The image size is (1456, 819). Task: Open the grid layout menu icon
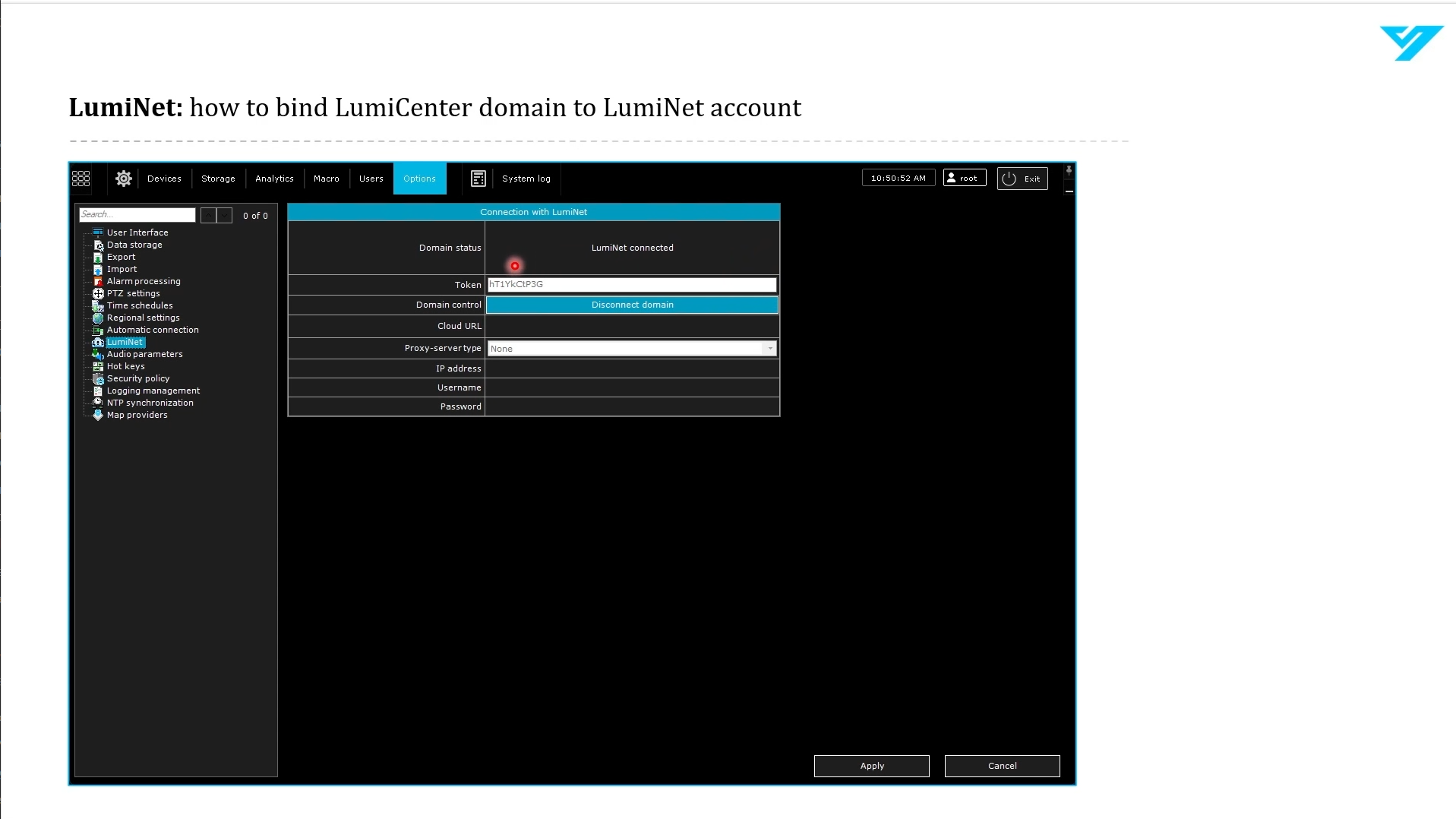(x=81, y=179)
